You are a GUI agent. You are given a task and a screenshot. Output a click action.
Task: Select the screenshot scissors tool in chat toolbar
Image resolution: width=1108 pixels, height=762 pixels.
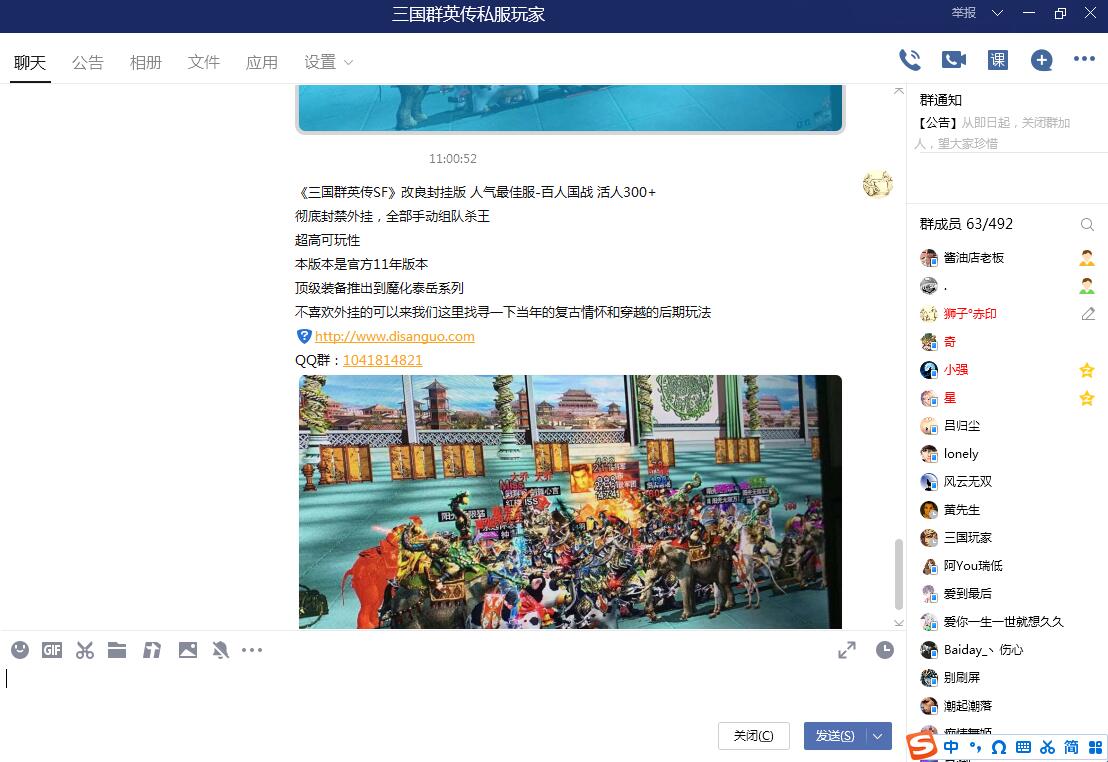(85, 650)
